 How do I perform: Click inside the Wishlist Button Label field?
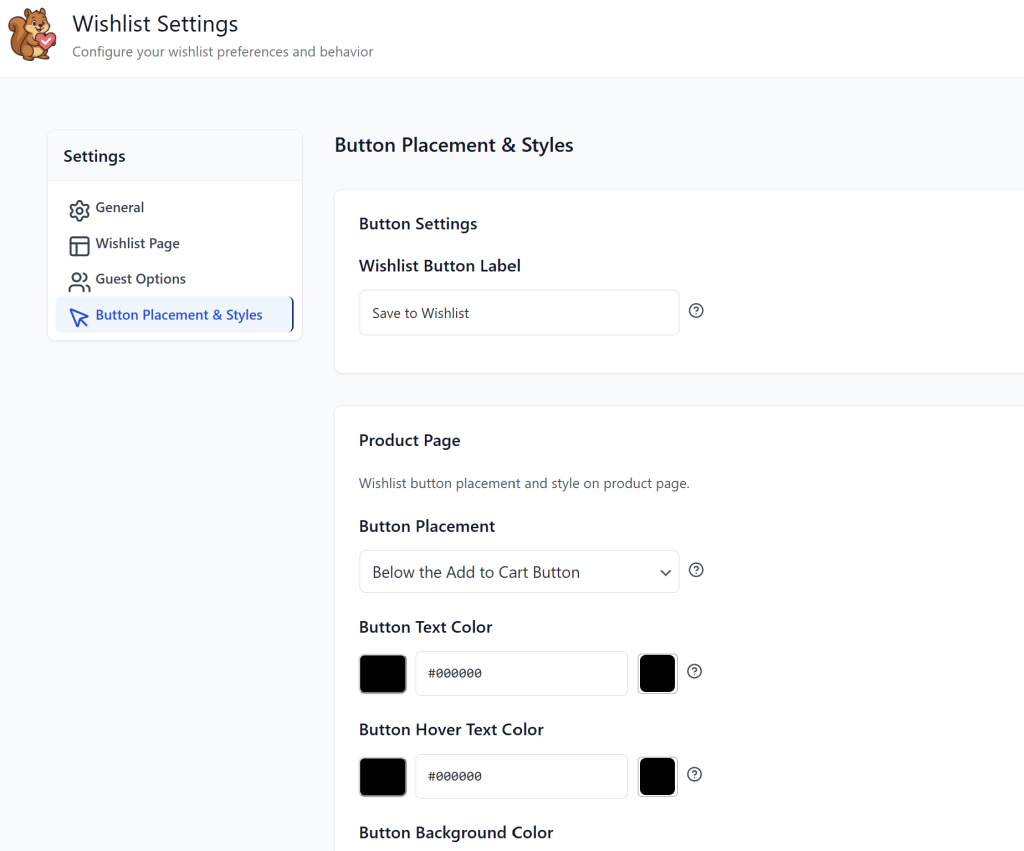pyautogui.click(x=518, y=312)
